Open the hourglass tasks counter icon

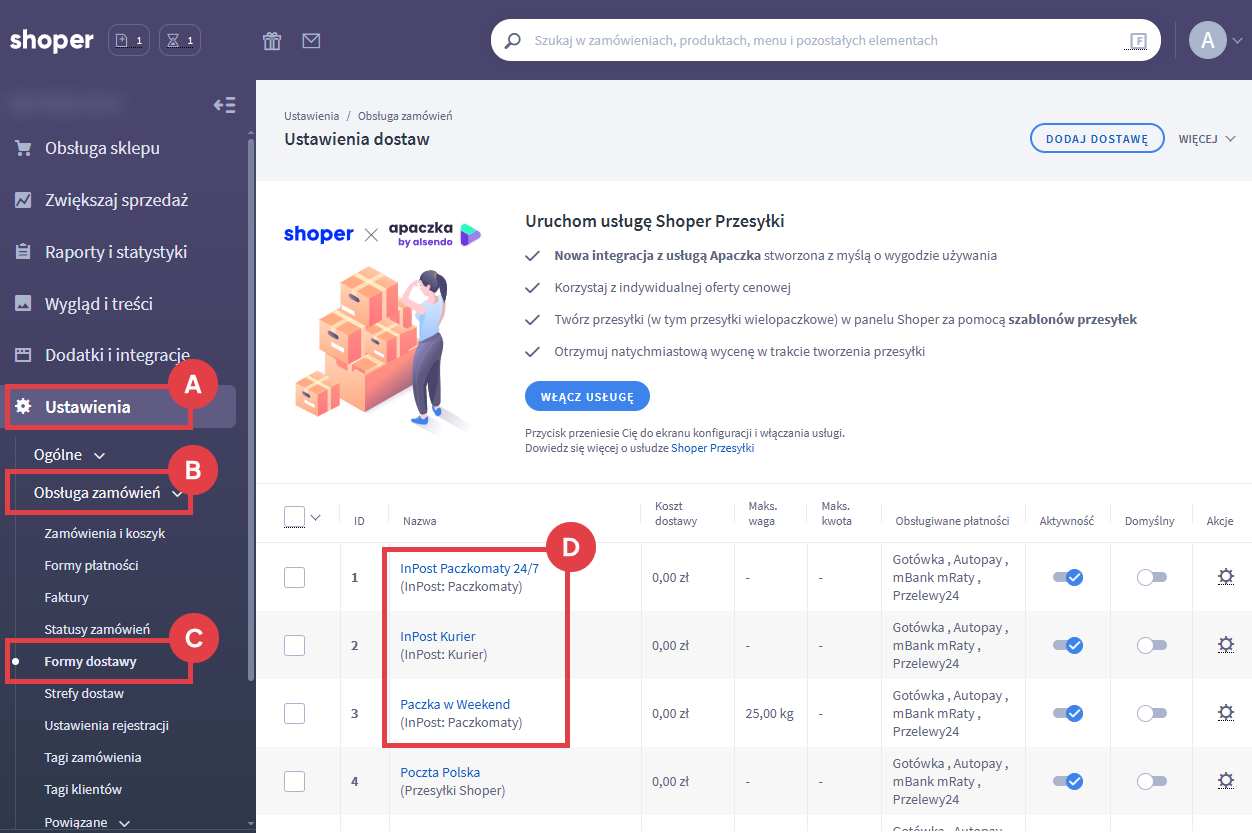coord(180,41)
